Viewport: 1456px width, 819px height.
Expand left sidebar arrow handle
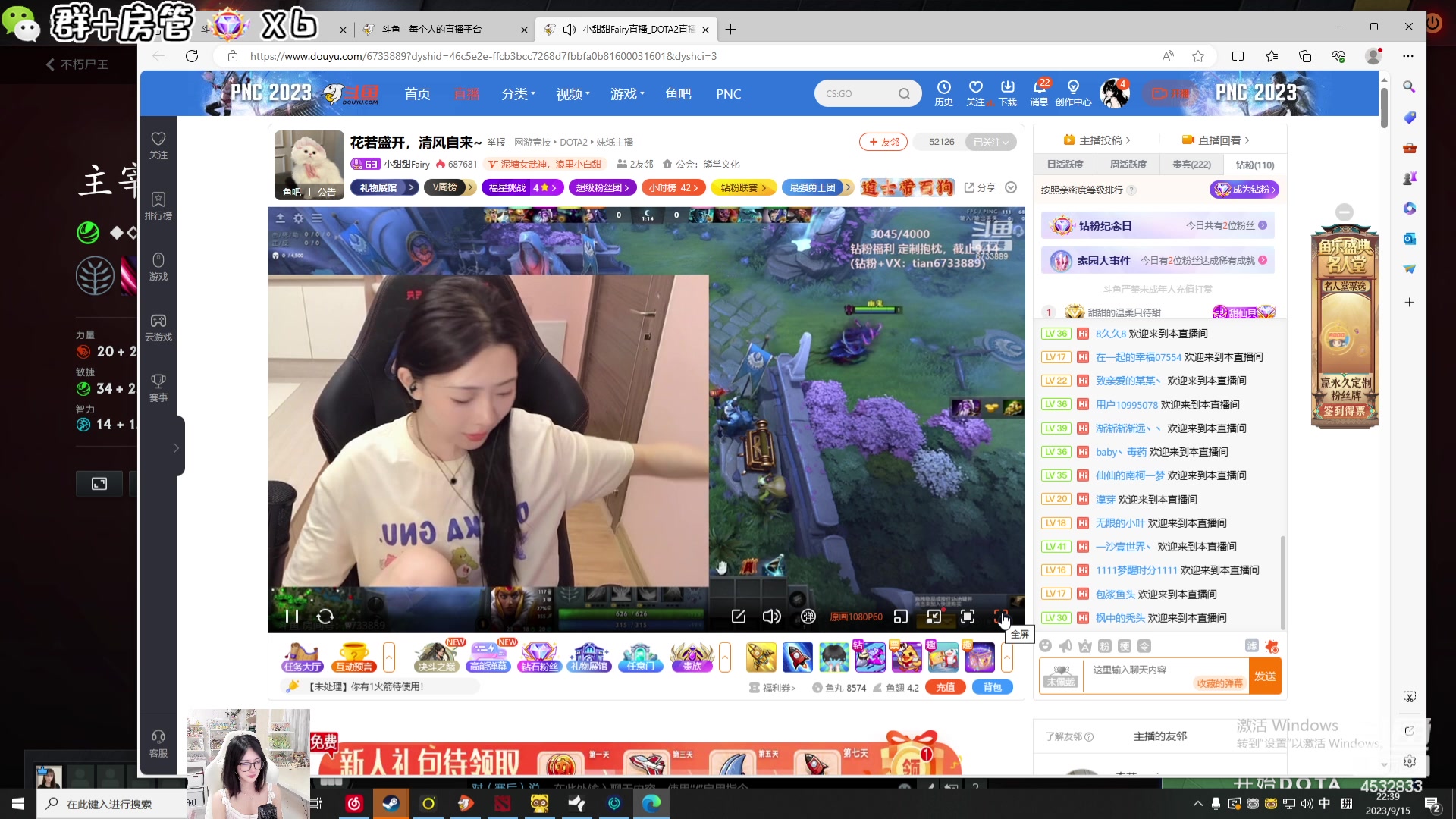point(177,447)
